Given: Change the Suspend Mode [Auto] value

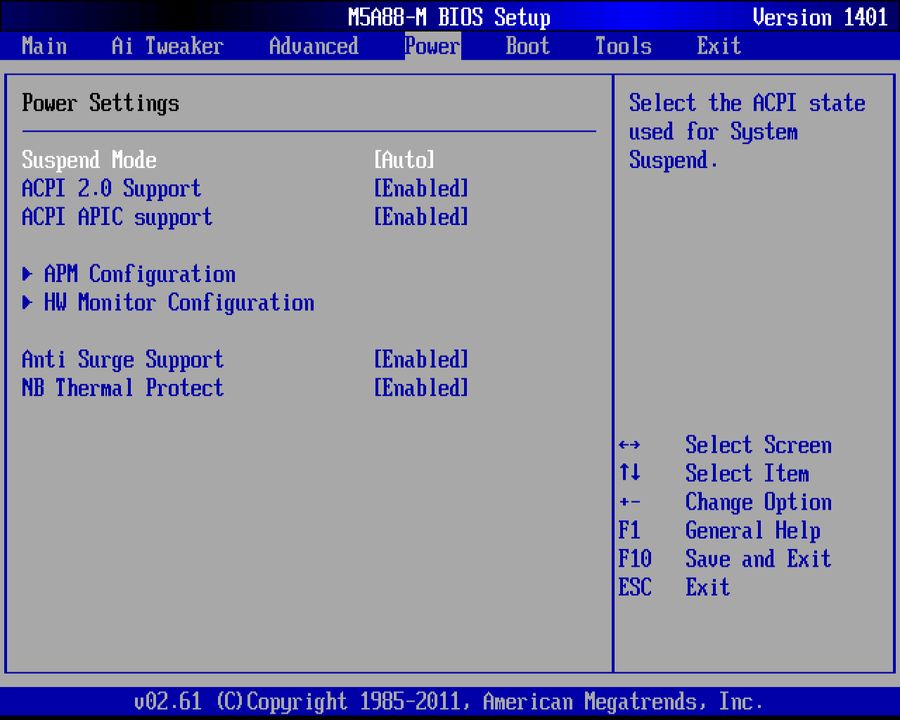Looking at the screenshot, I should point(404,160).
